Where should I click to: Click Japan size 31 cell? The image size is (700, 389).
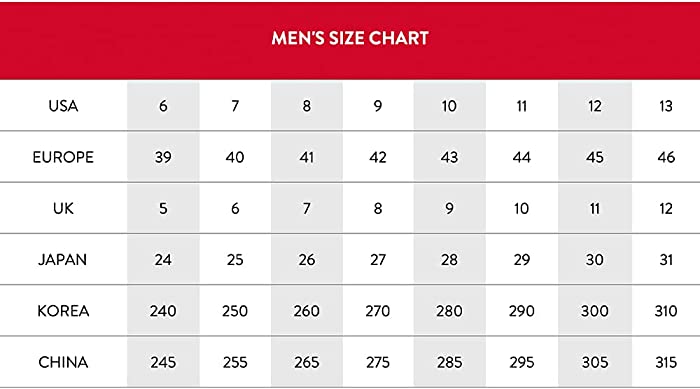click(666, 259)
